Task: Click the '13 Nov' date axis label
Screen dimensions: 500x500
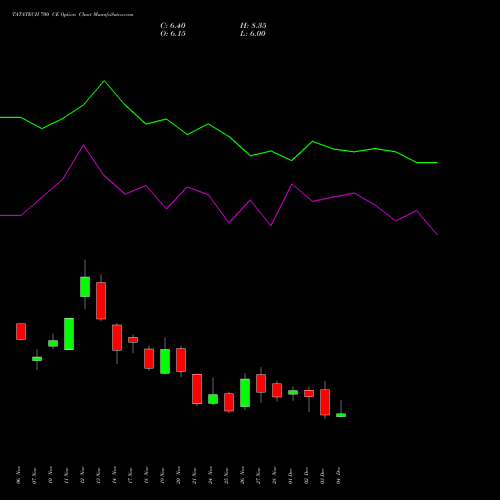Action: pos(98,475)
